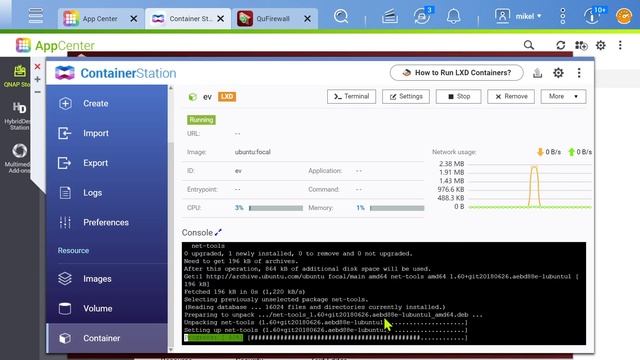The image size is (640, 360).
Task: Open the Import menu item
Action: coord(107,133)
